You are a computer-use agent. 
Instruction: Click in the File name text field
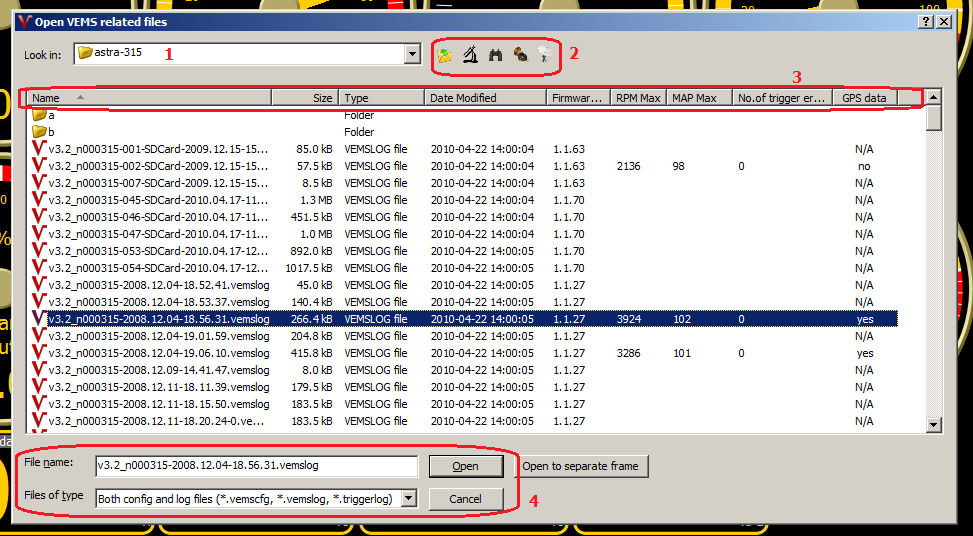click(255, 466)
